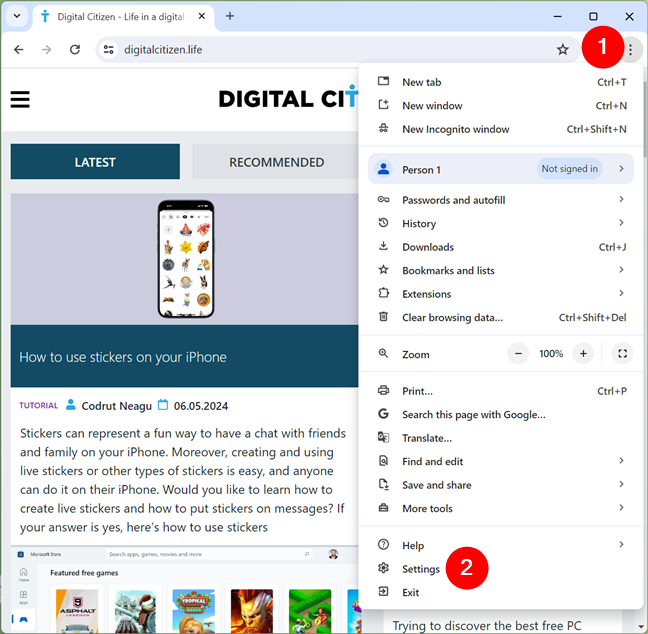Image resolution: width=648 pixels, height=634 pixels.
Task: Choose New Incognito window
Action: (501, 129)
